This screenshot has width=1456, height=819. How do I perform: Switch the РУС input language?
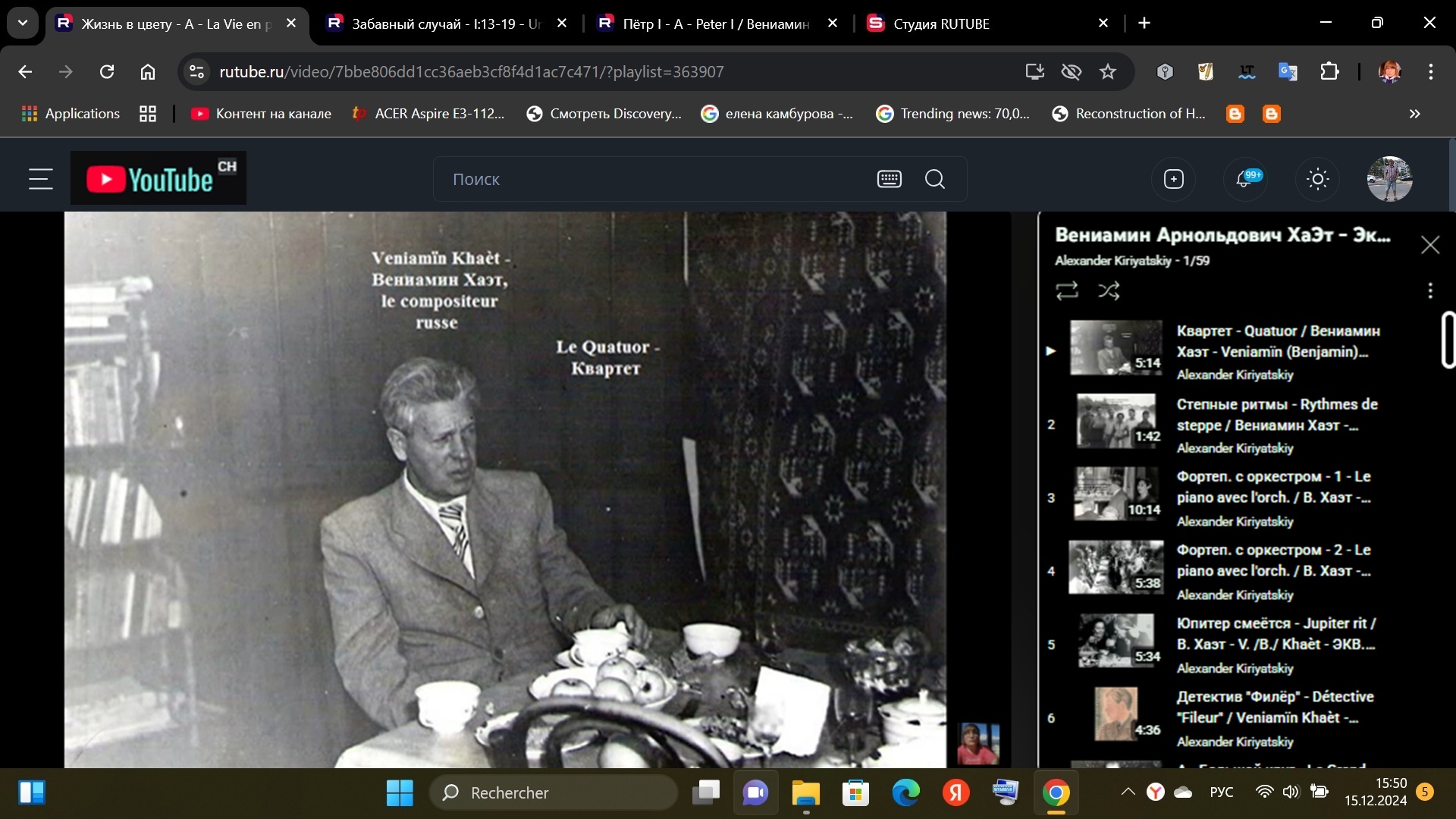(x=1221, y=792)
